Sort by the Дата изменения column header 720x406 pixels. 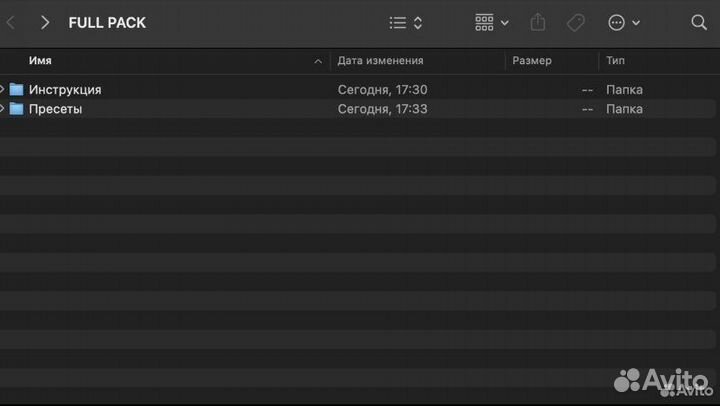(380, 61)
